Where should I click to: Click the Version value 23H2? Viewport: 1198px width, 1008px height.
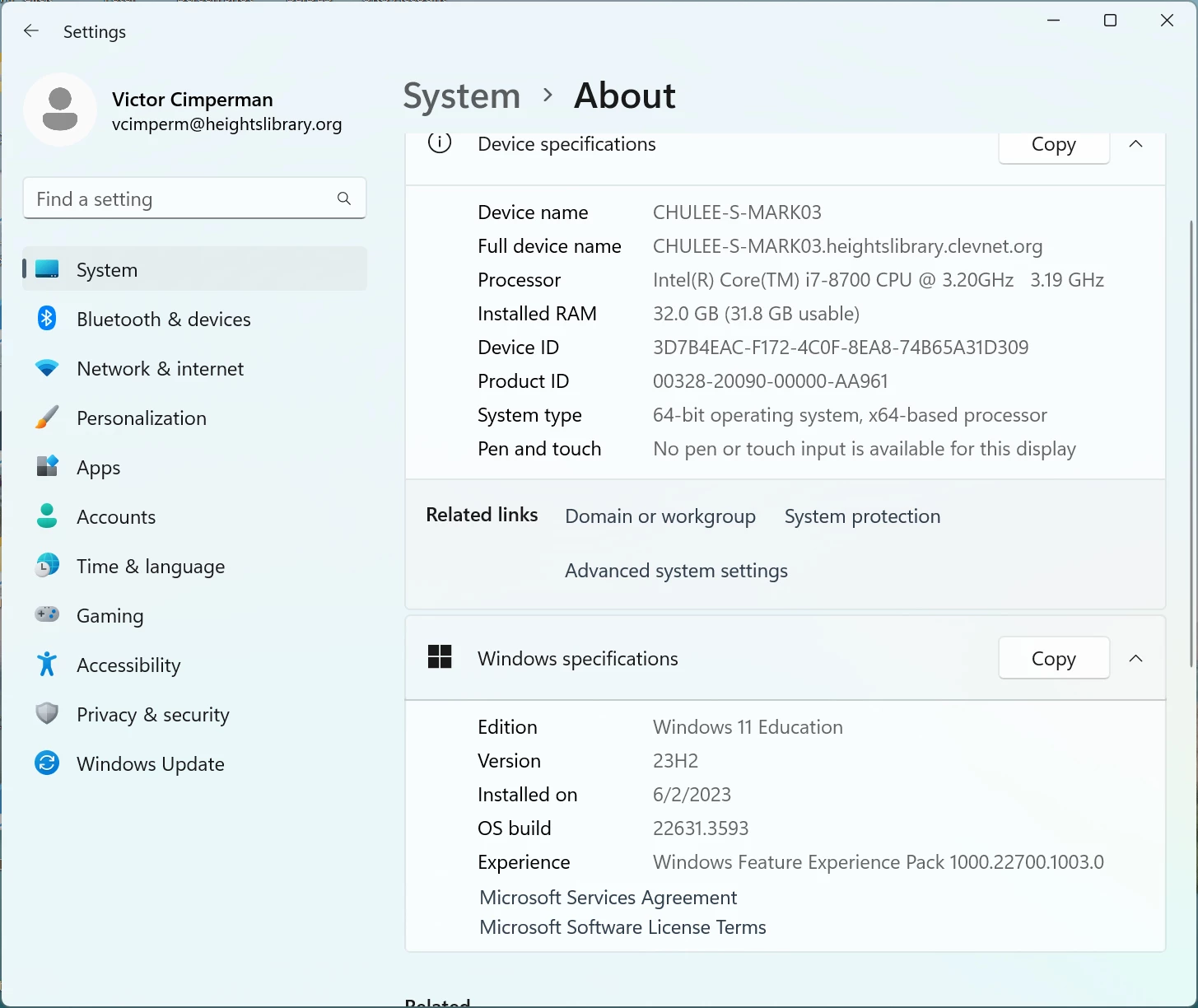(675, 761)
